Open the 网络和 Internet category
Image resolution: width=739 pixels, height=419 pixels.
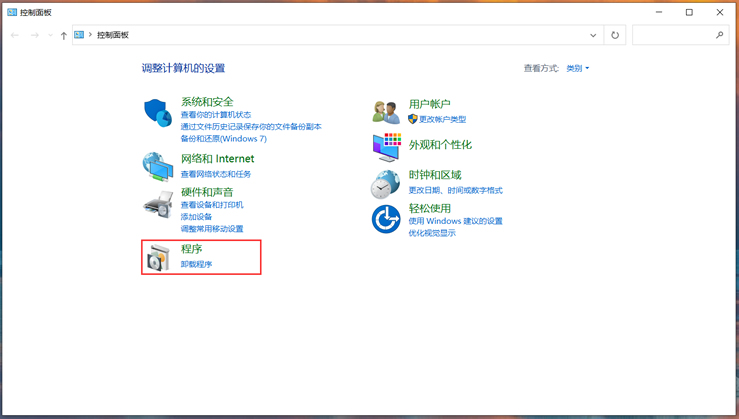tap(218, 159)
